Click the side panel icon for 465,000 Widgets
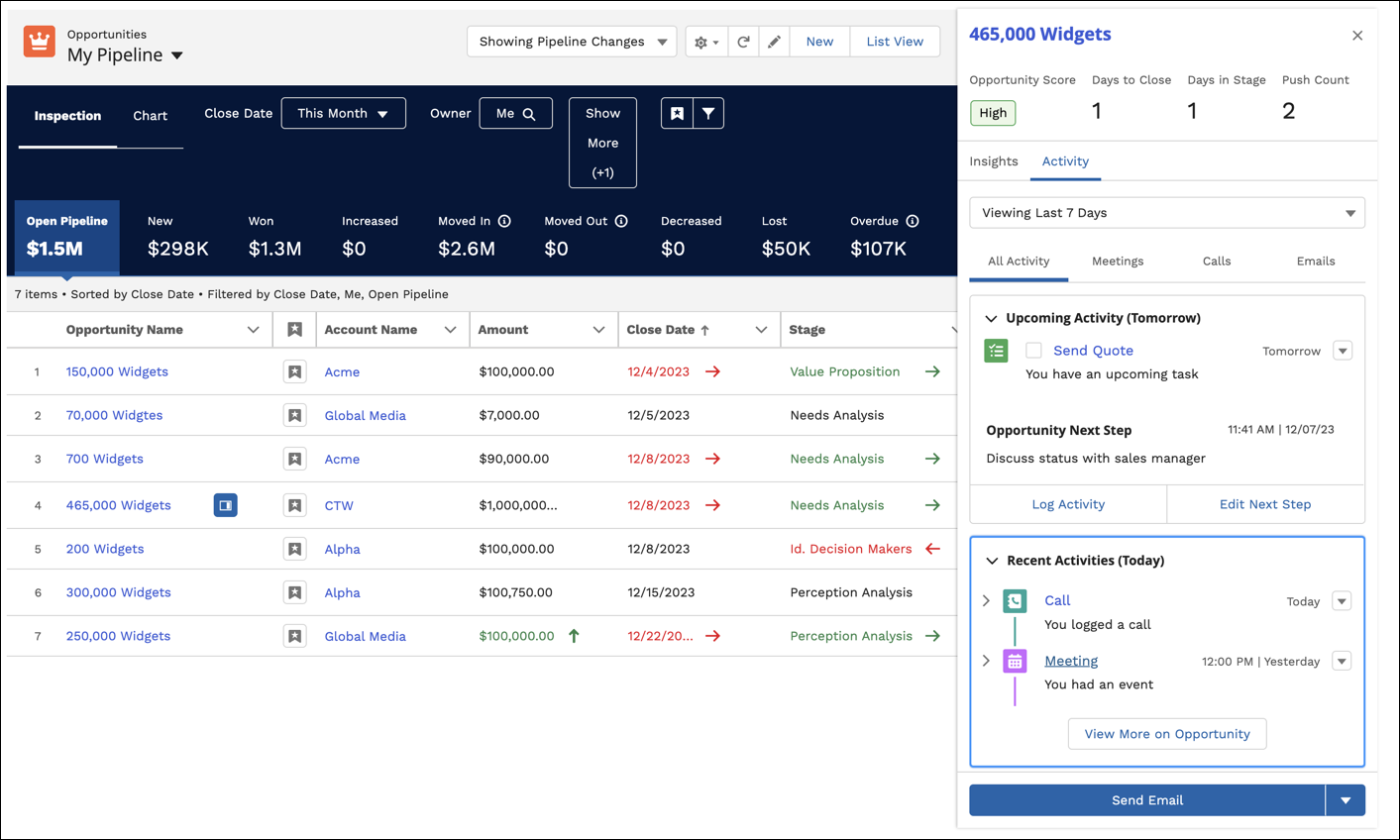The height and width of the screenshot is (840, 1400). pos(225,505)
